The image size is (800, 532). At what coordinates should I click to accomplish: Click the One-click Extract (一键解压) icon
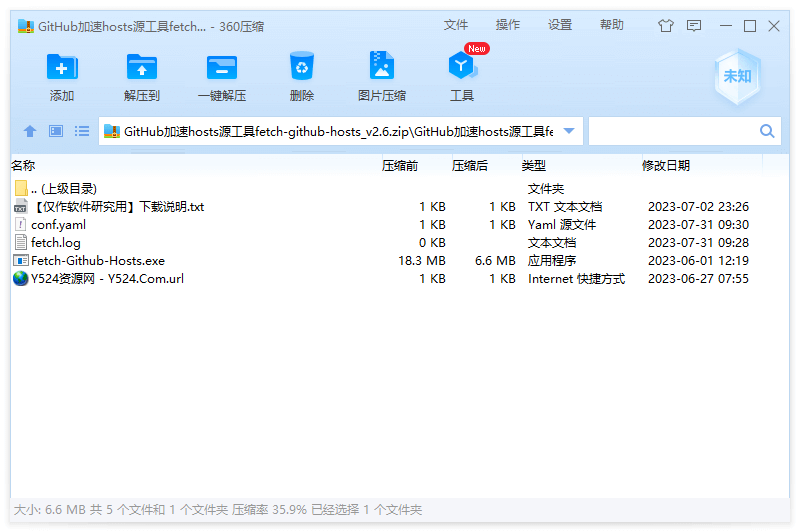tap(222, 67)
